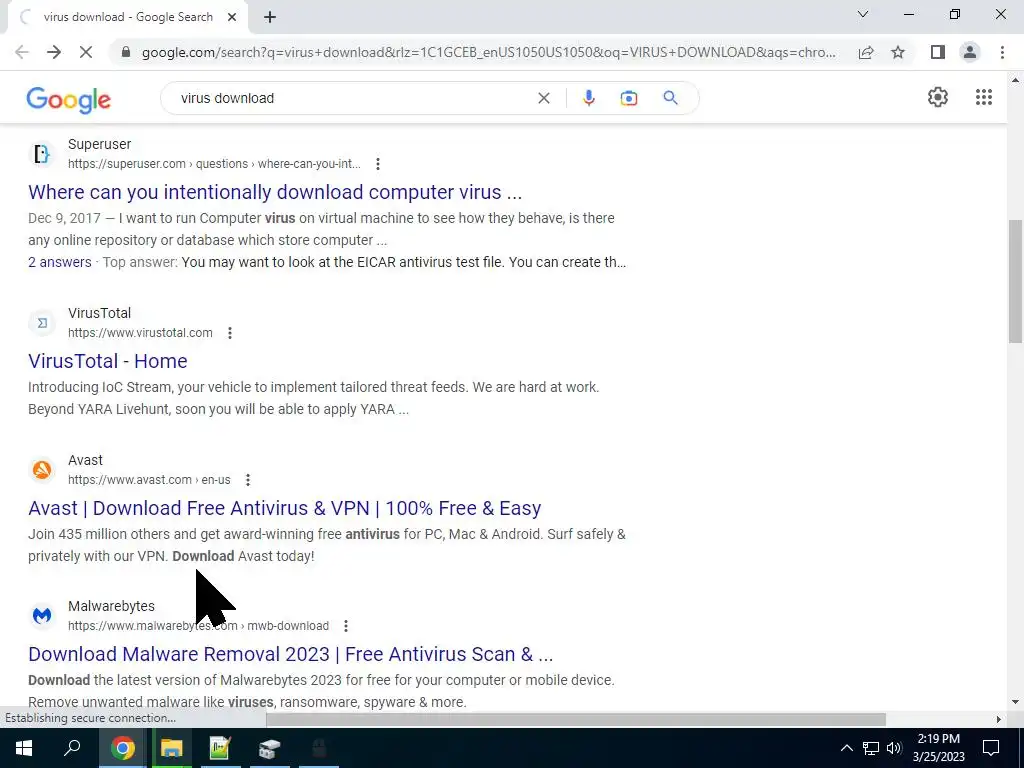
Task: Open Google quick settings gear
Action: [x=938, y=97]
